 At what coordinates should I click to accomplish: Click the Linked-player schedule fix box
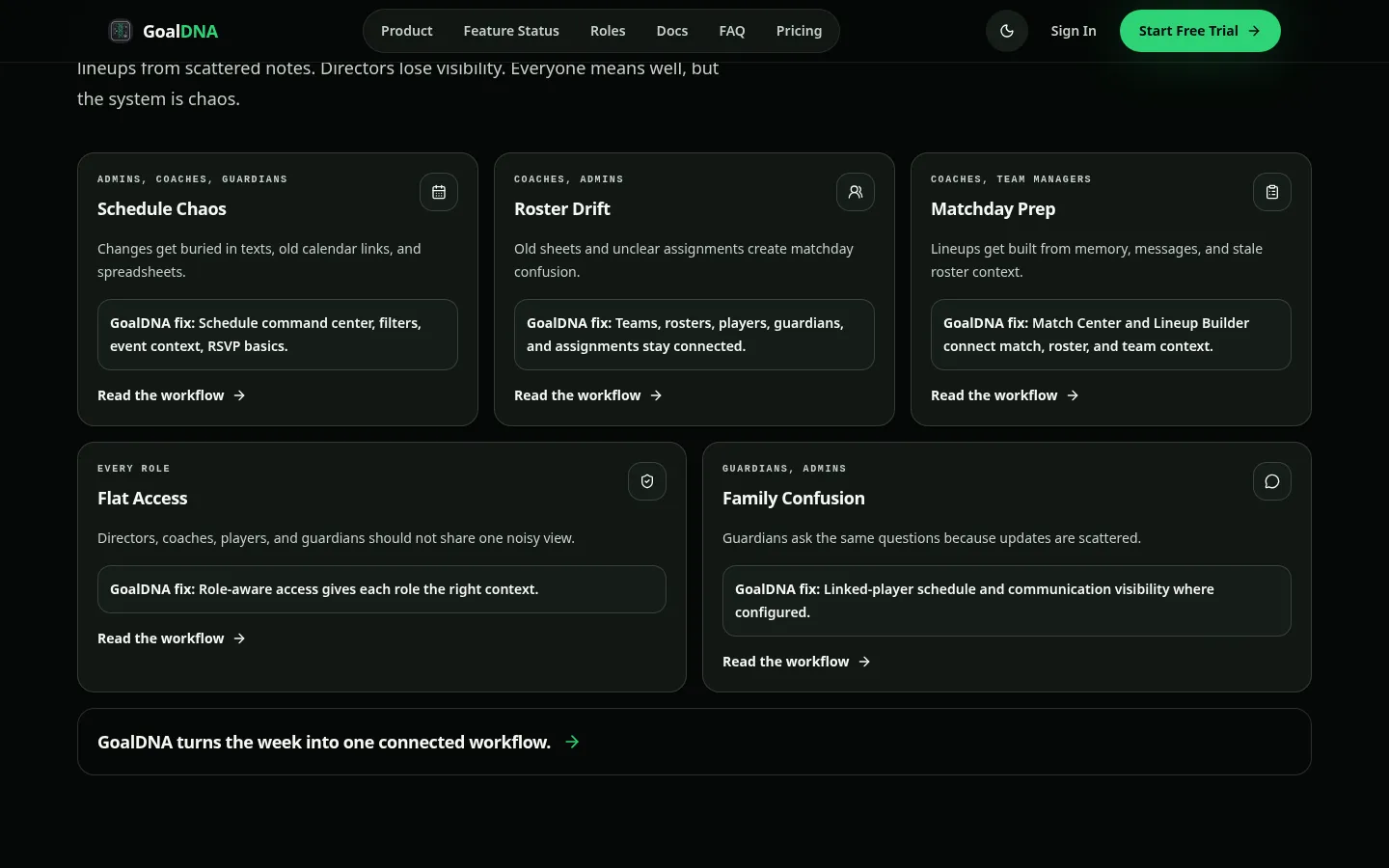(1007, 601)
